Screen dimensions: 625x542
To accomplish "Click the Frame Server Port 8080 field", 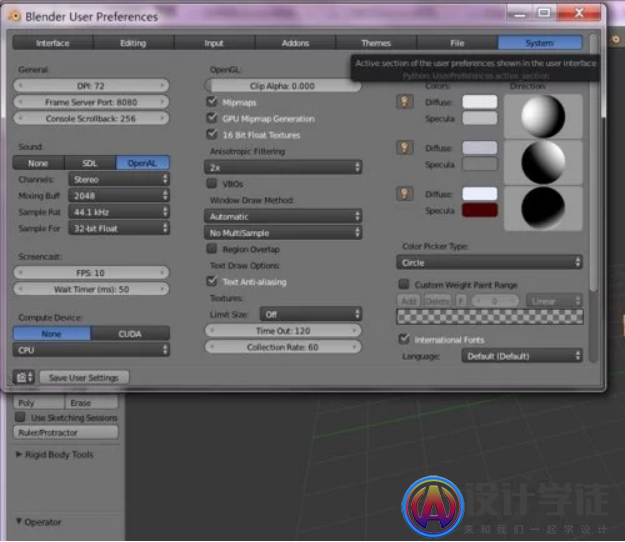I will (91, 102).
